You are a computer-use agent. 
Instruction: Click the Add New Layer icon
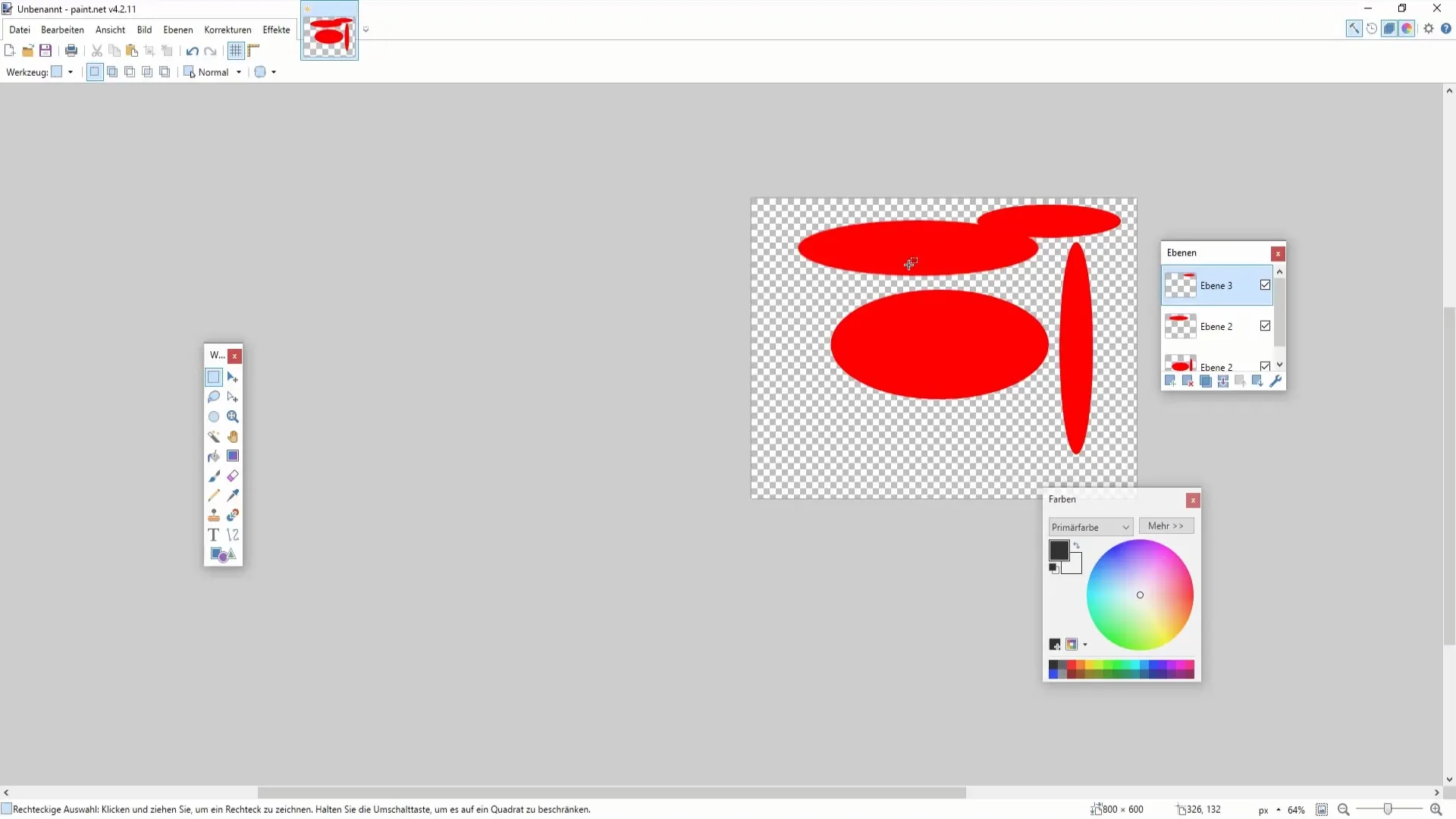pyautogui.click(x=1170, y=381)
